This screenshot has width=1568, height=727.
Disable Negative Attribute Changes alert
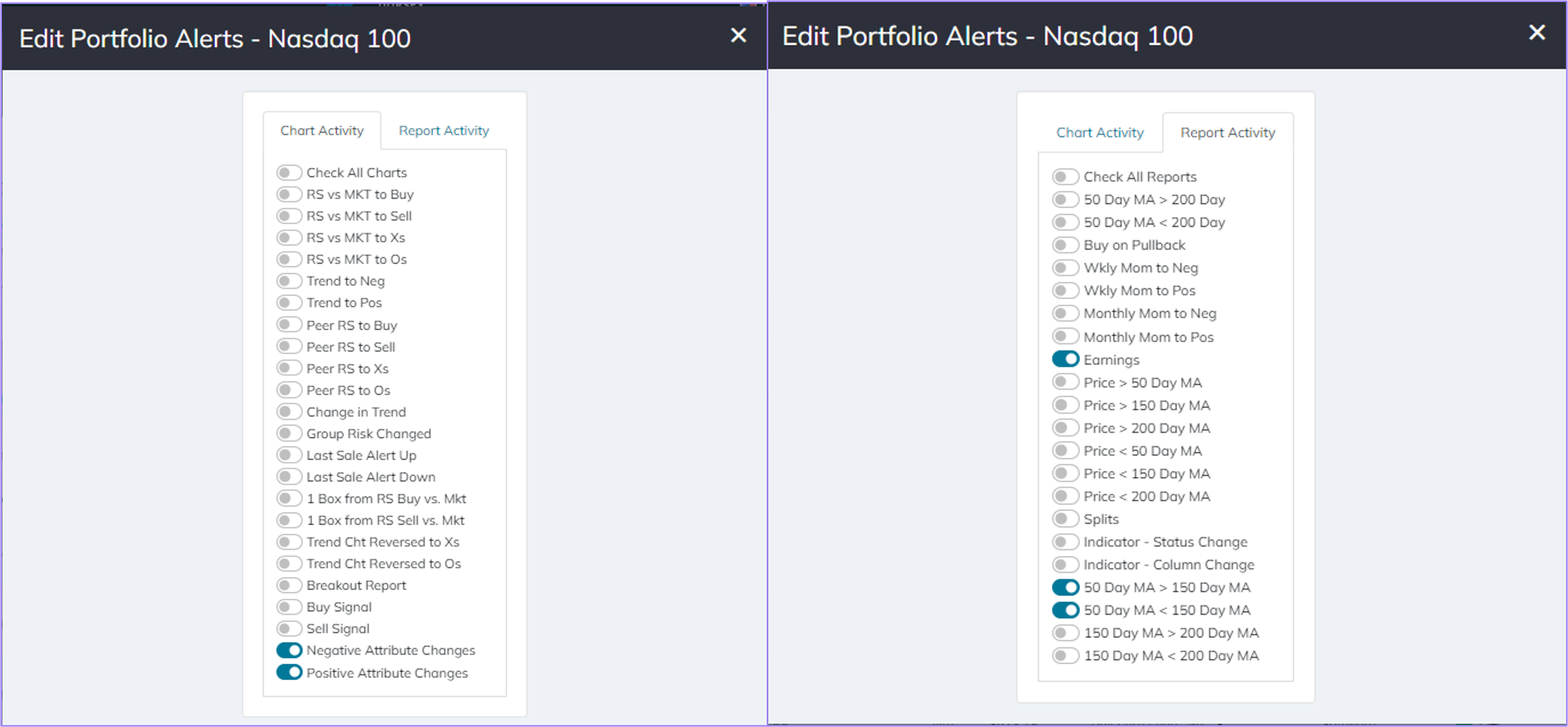tap(290, 650)
